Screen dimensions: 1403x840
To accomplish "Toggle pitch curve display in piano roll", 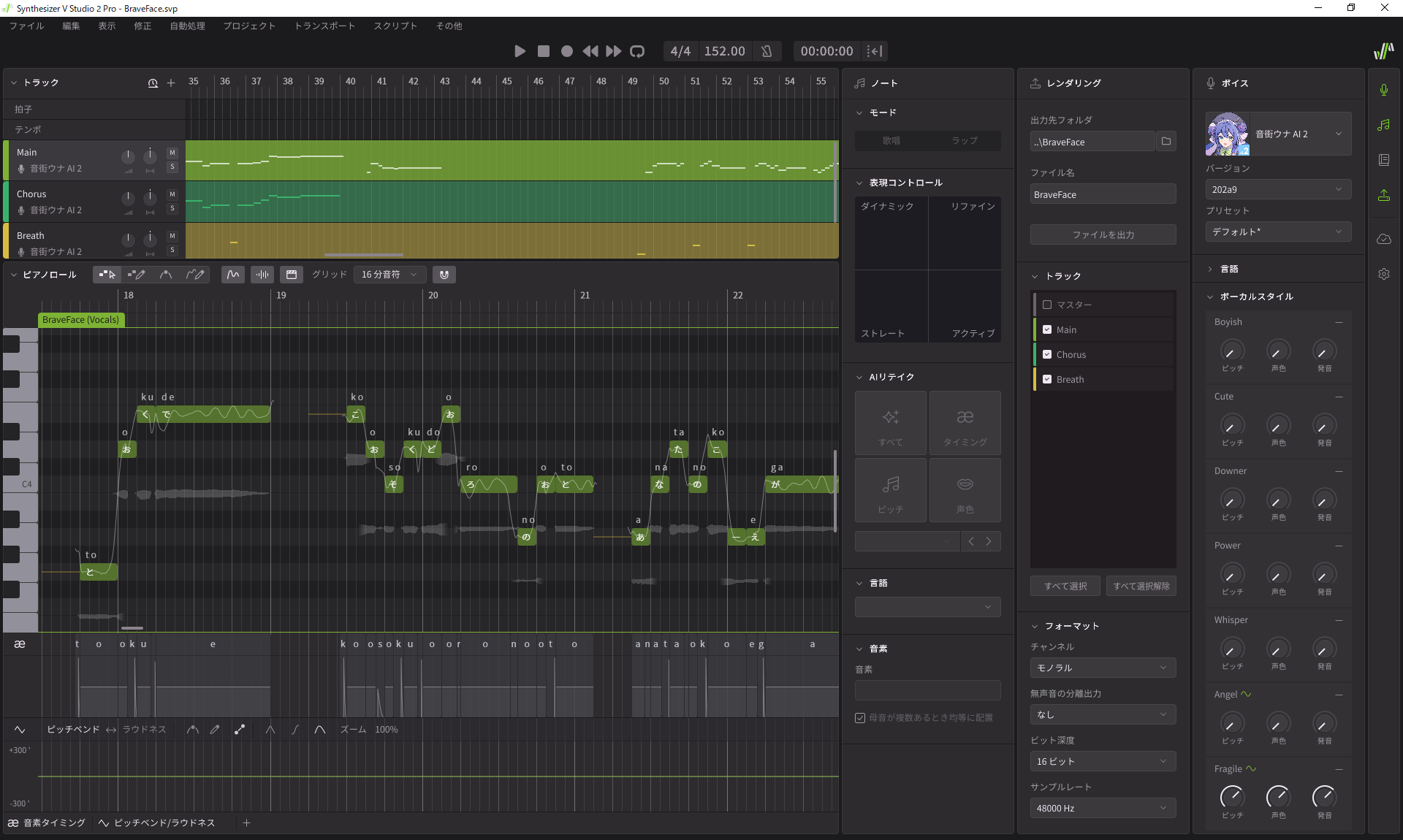I will [x=232, y=275].
